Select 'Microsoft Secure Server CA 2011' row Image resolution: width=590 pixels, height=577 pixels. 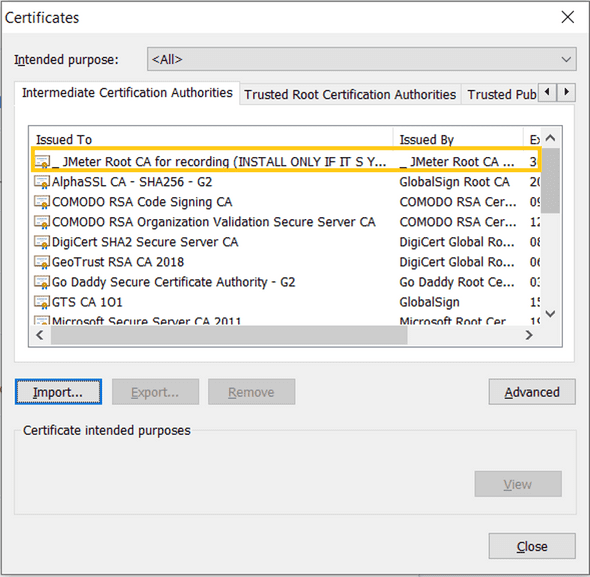(286, 320)
